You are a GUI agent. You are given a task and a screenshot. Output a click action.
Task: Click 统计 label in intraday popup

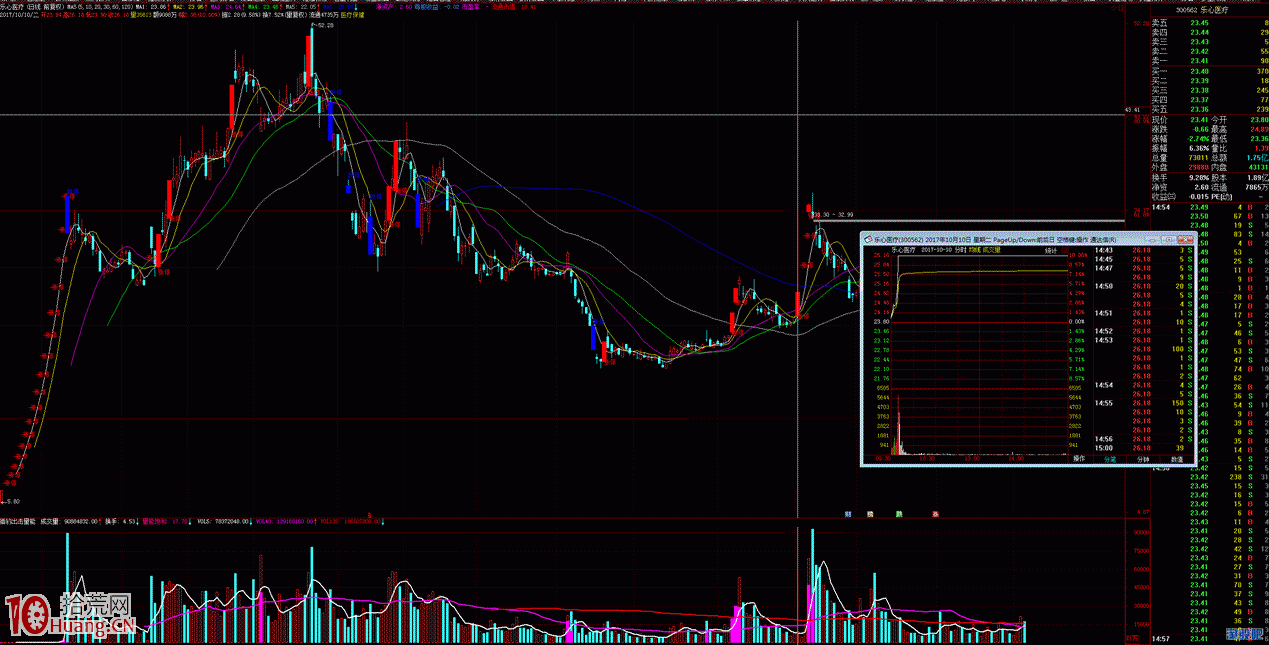click(x=1051, y=251)
